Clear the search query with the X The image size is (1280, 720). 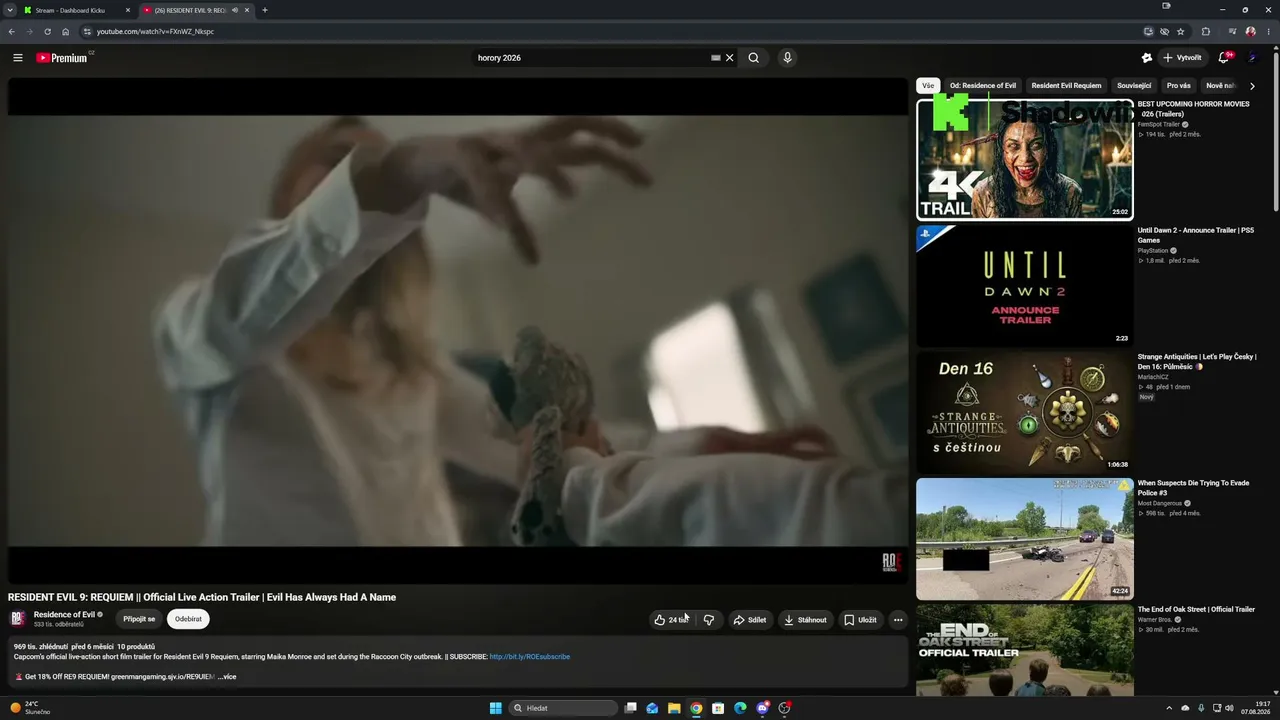[730, 58]
